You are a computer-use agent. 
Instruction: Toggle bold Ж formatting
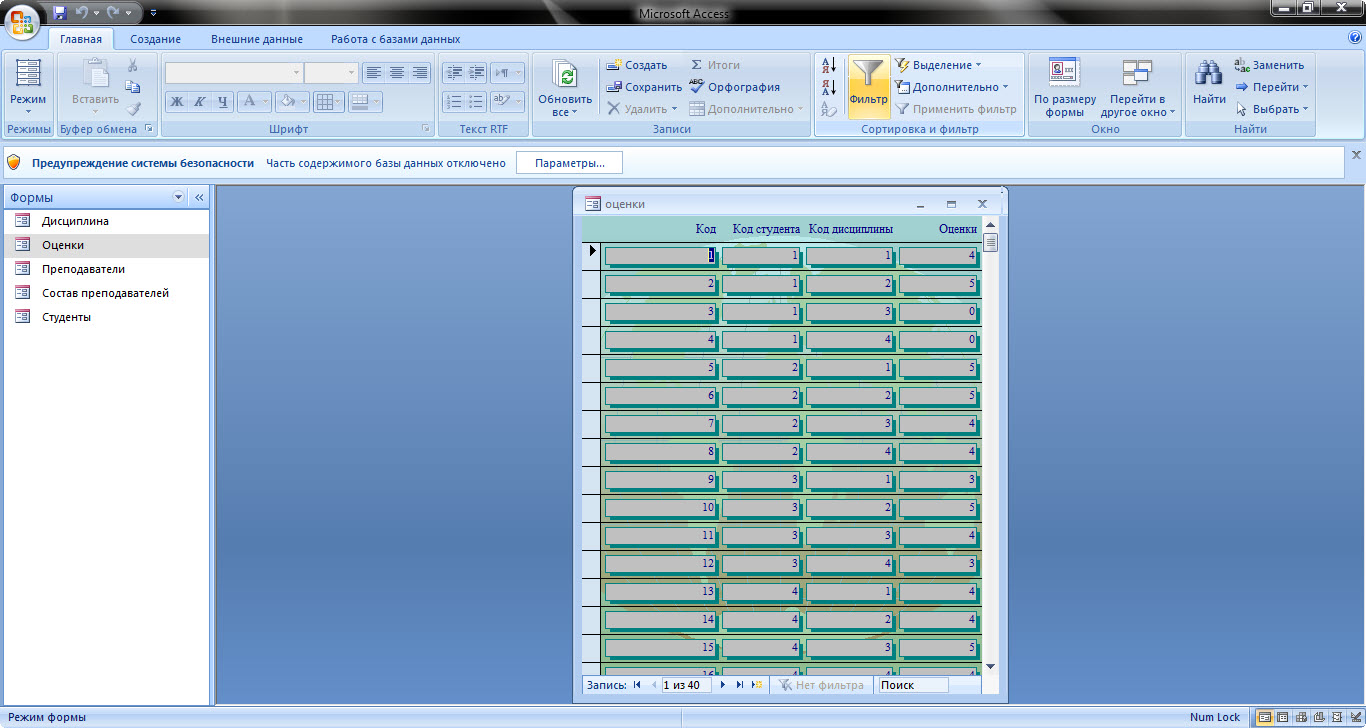(176, 101)
